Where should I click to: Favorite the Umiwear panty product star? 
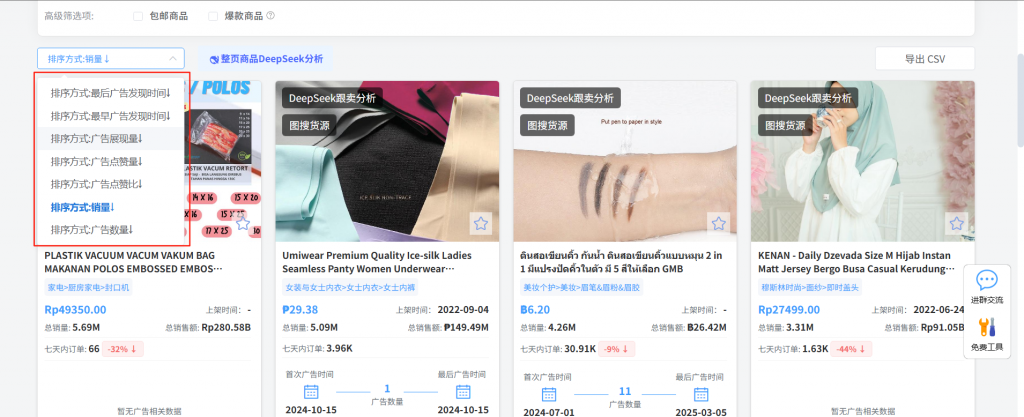click(x=481, y=224)
